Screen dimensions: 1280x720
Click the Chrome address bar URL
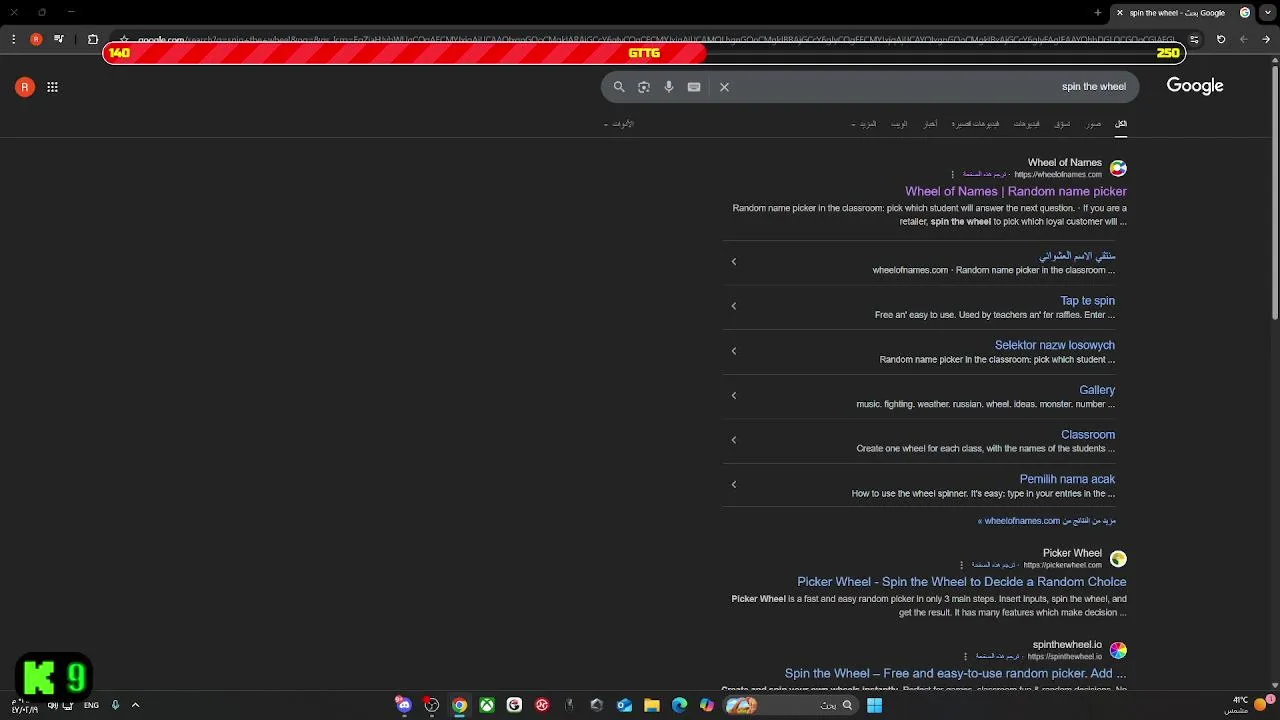point(655,40)
